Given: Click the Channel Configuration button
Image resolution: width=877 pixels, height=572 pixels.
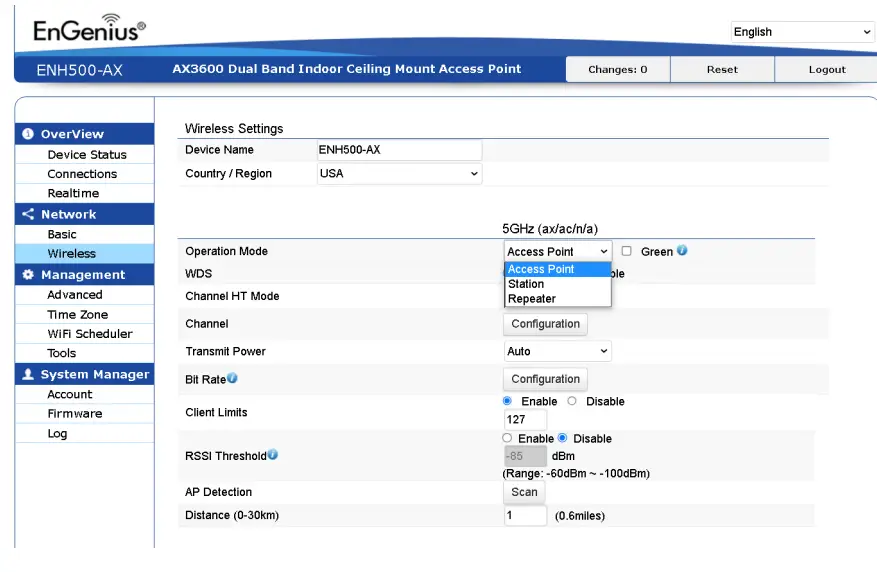Looking at the screenshot, I should coord(545,324).
